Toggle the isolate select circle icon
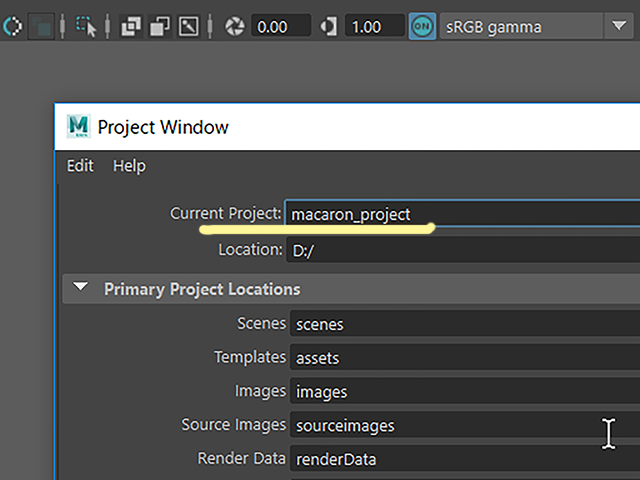Image resolution: width=640 pixels, height=480 pixels. (12, 27)
